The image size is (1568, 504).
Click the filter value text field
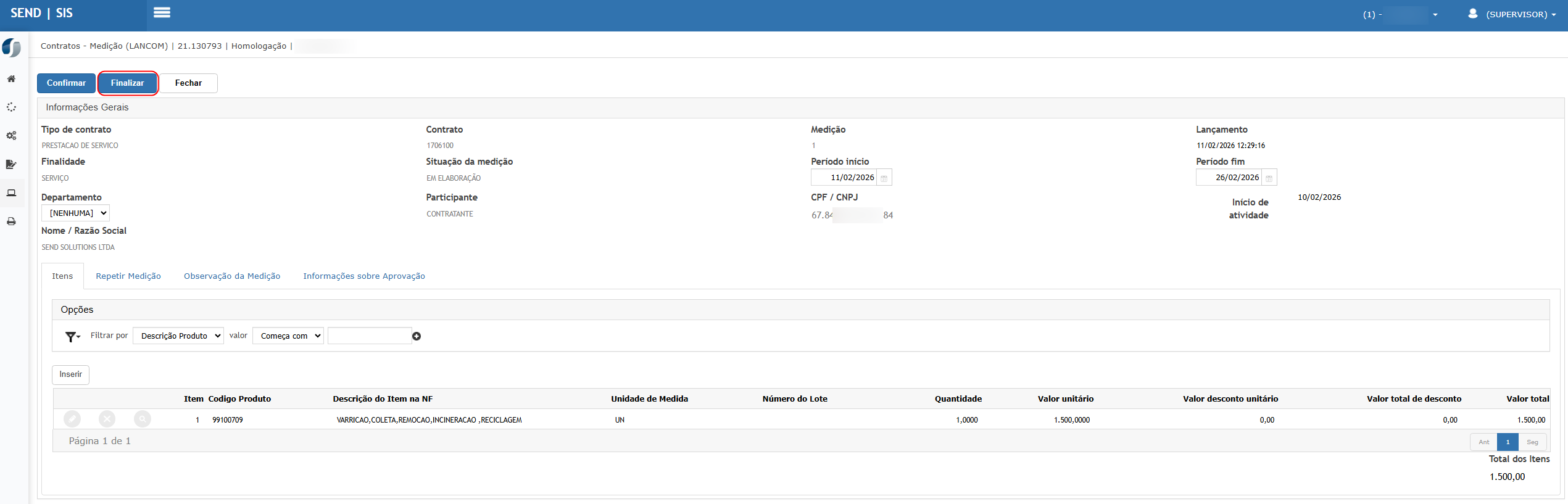tap(369, 336)
